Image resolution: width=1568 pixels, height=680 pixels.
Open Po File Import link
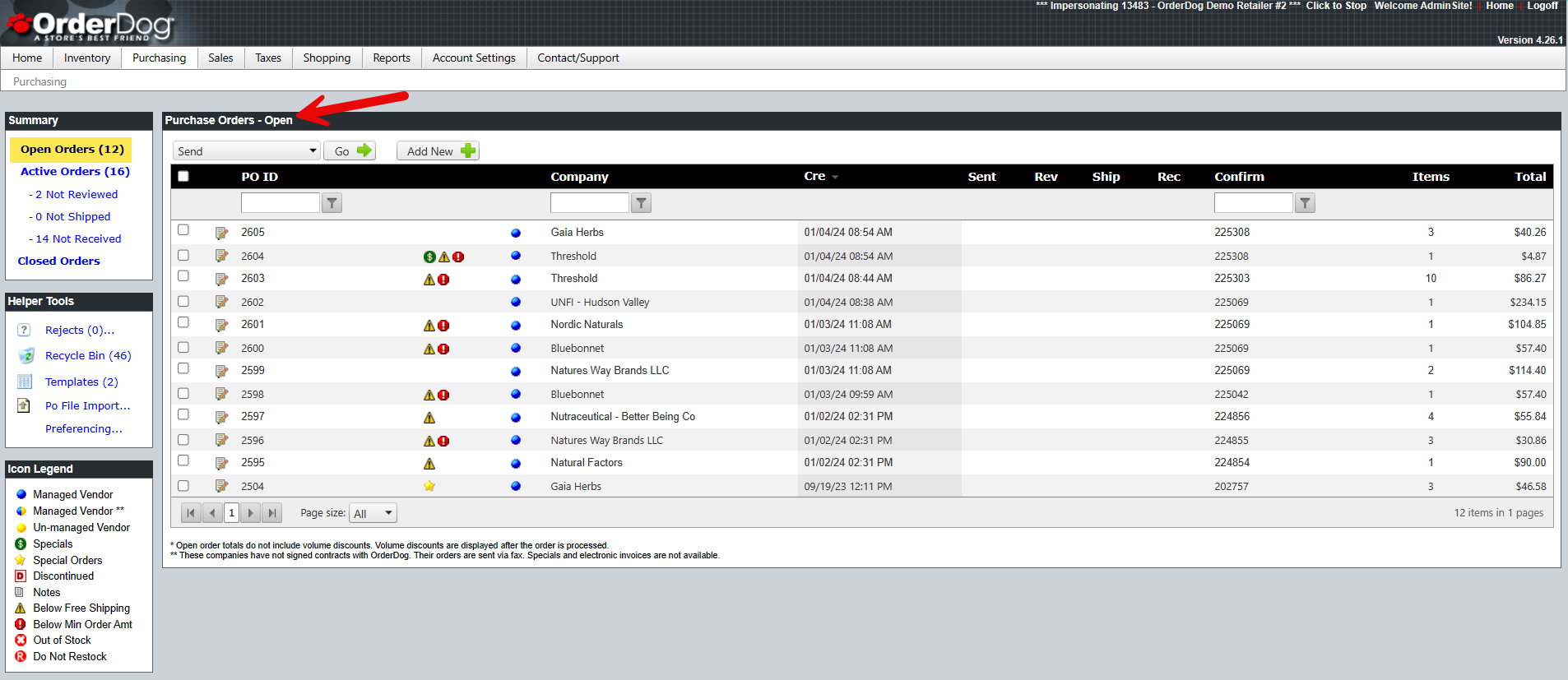coord(88,406)
